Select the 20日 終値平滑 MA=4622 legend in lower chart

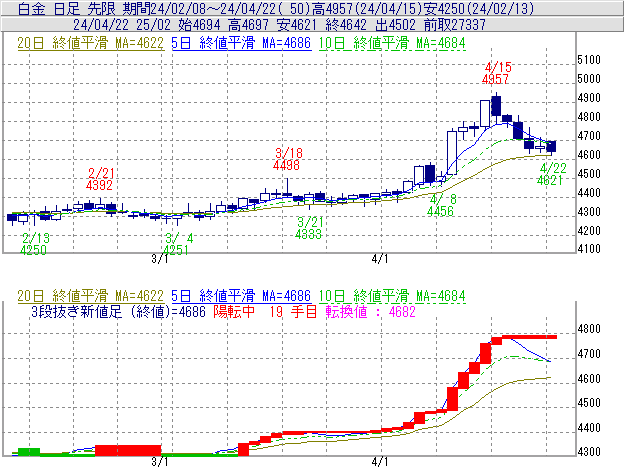point(90,296)
